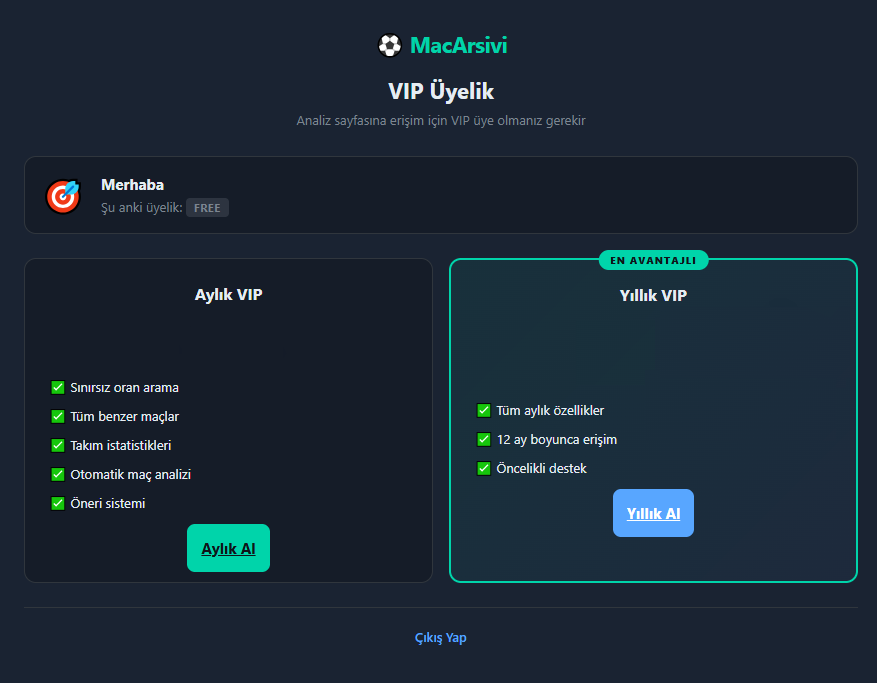Viewport: 877px width, 683px height.
Task: Click the checkmark beside Öncelikli destek
Action: click(484, 468)
